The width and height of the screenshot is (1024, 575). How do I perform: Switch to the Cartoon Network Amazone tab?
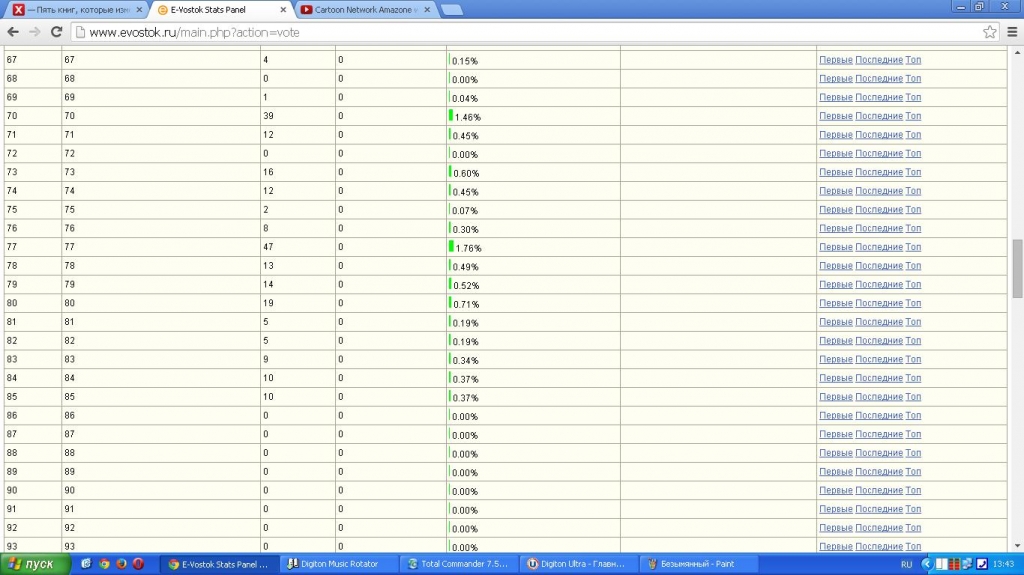pos(365,10)
